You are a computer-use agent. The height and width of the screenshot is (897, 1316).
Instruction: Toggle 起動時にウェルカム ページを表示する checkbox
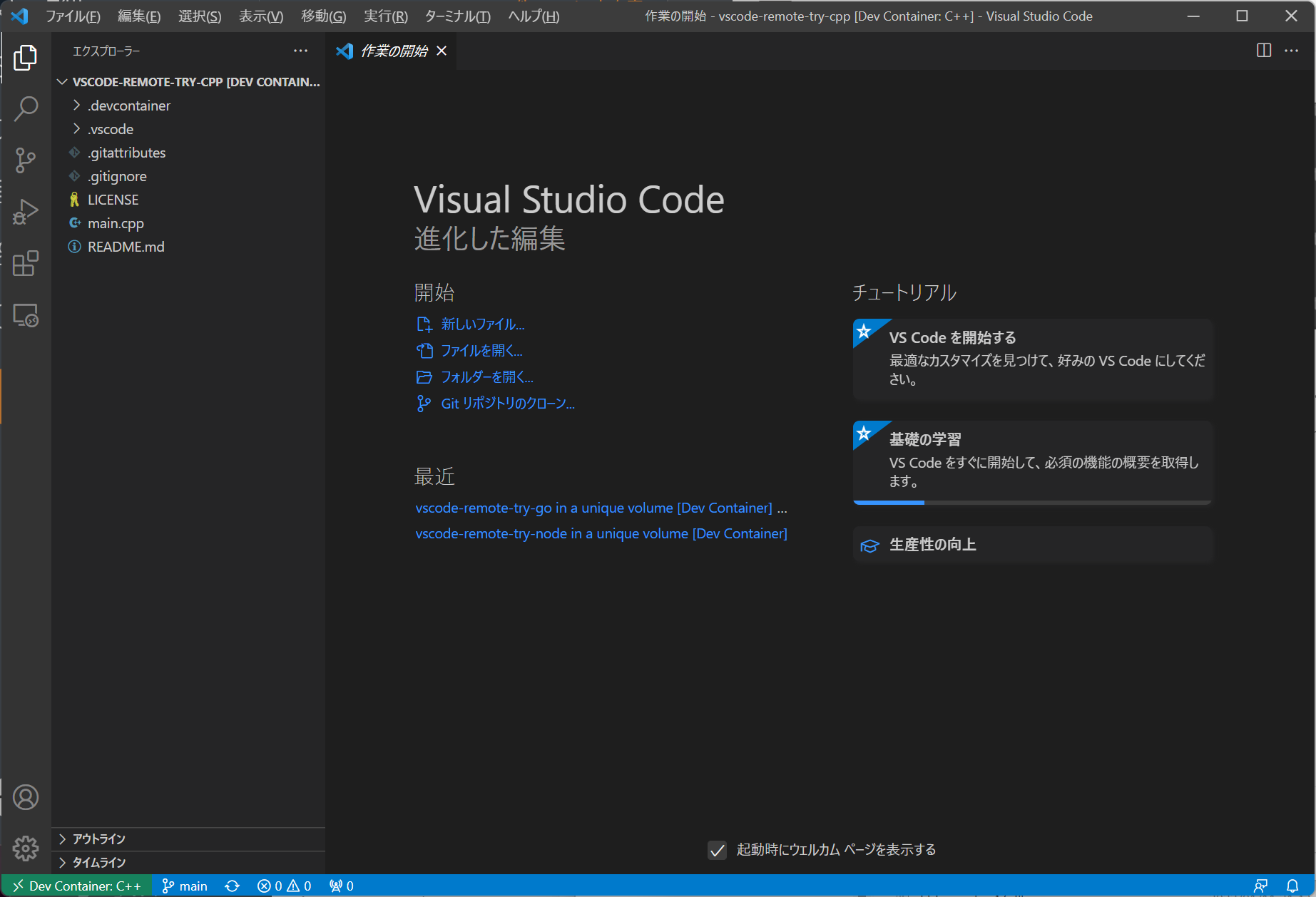[718, 850]
